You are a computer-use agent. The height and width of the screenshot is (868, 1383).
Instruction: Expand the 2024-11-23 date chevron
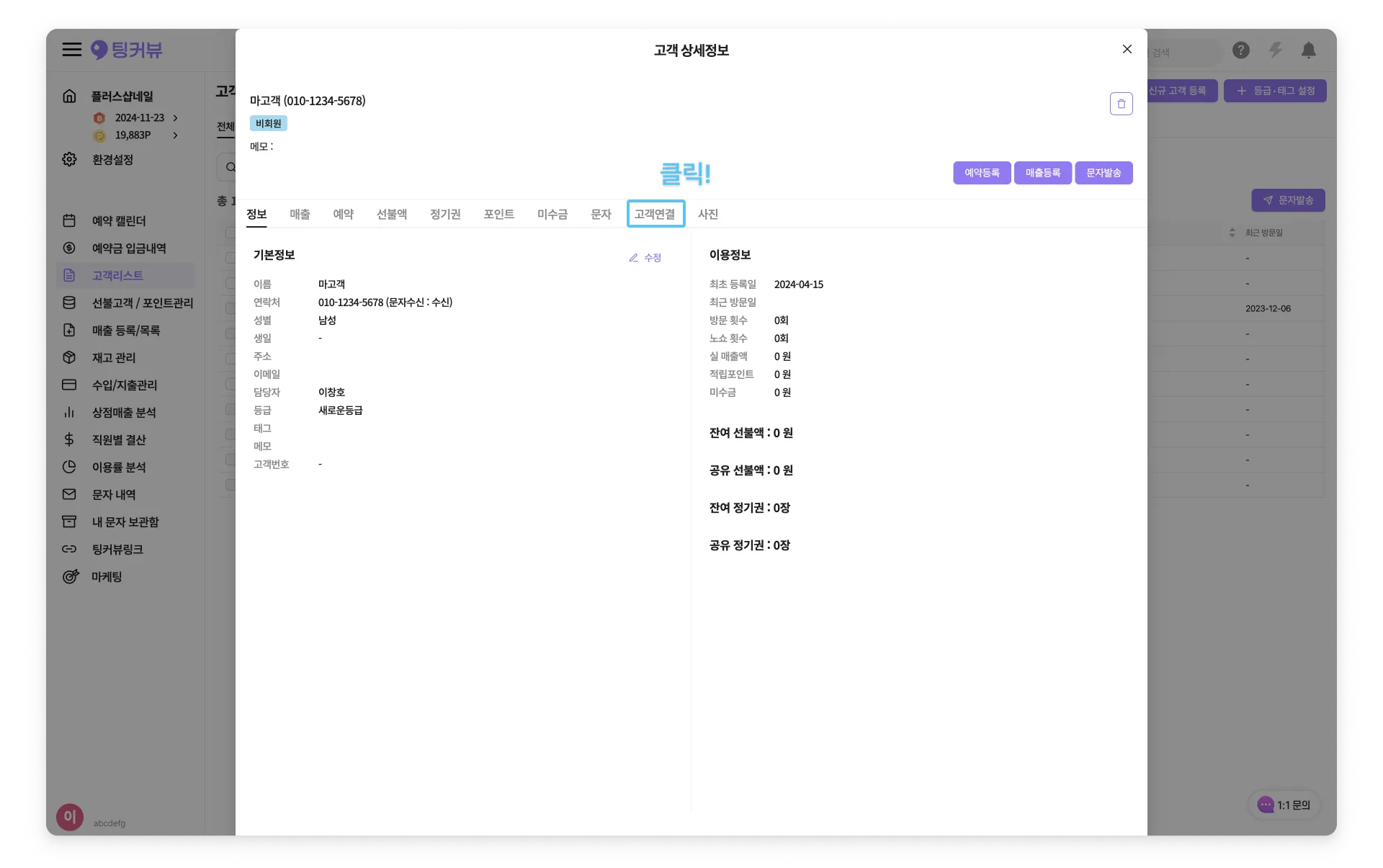click(x=175, y=118)
